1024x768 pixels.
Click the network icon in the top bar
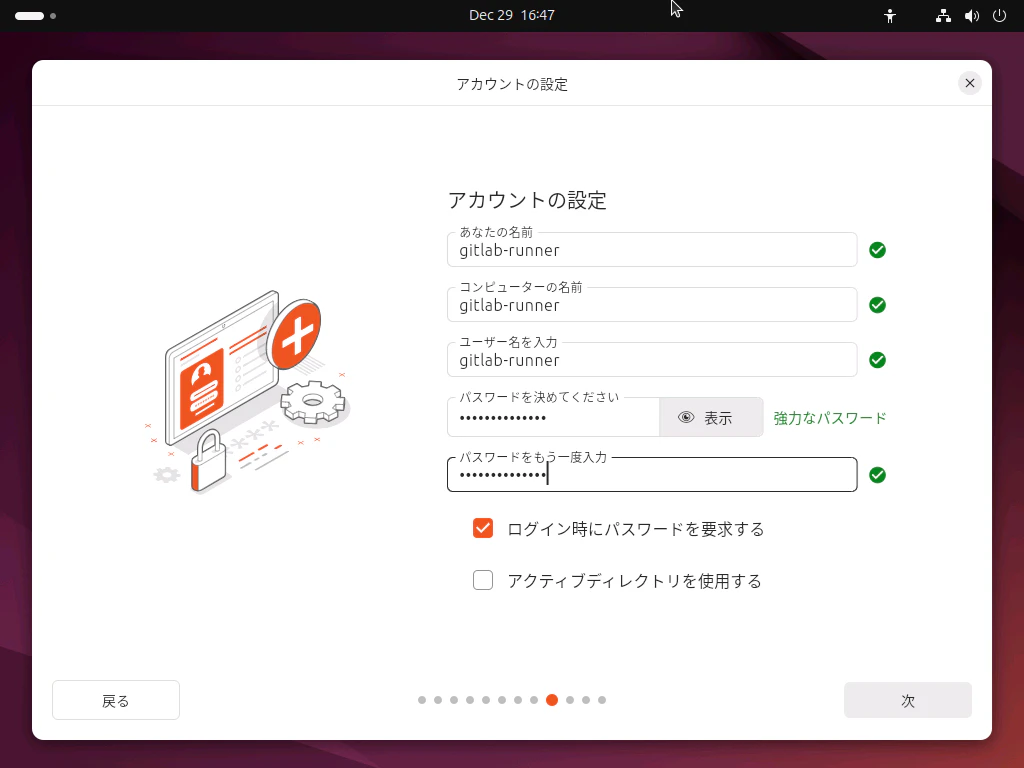click(942, 15)
